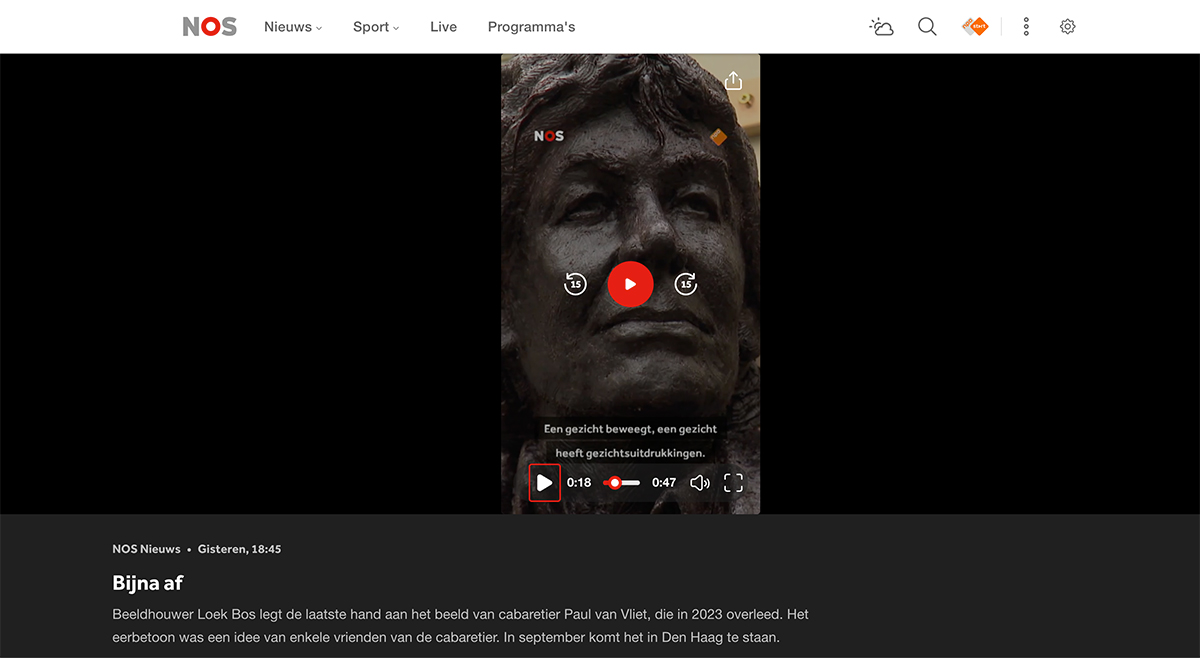This screenshot has height=658, width=1200.
Task: Skip forward 15 seconds in the video
Action: pos(686,284)
